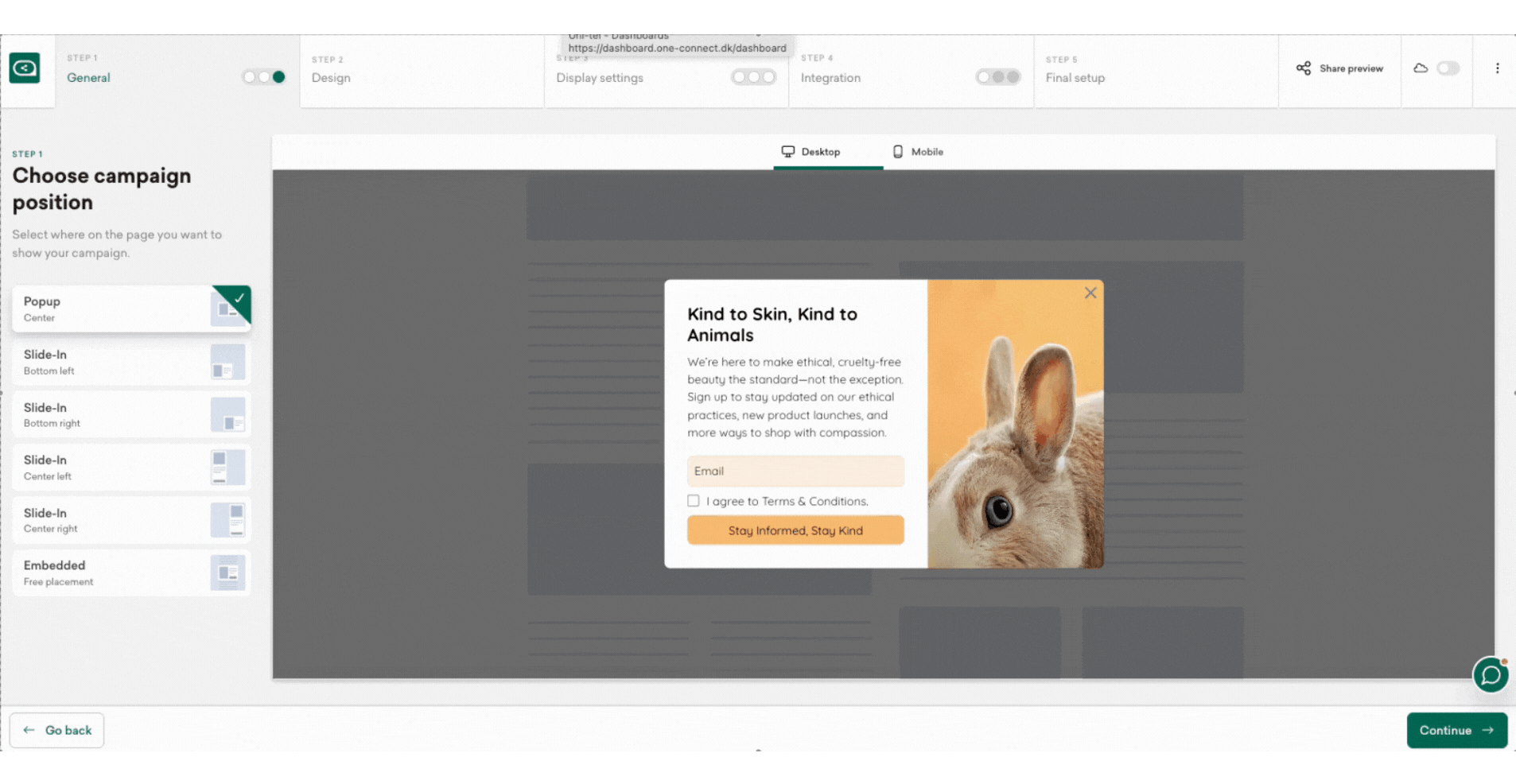Screen dimensions: 1516x784
Task: Select the Slide-In Bottom right position option
Action: click(x=111, y=415)
